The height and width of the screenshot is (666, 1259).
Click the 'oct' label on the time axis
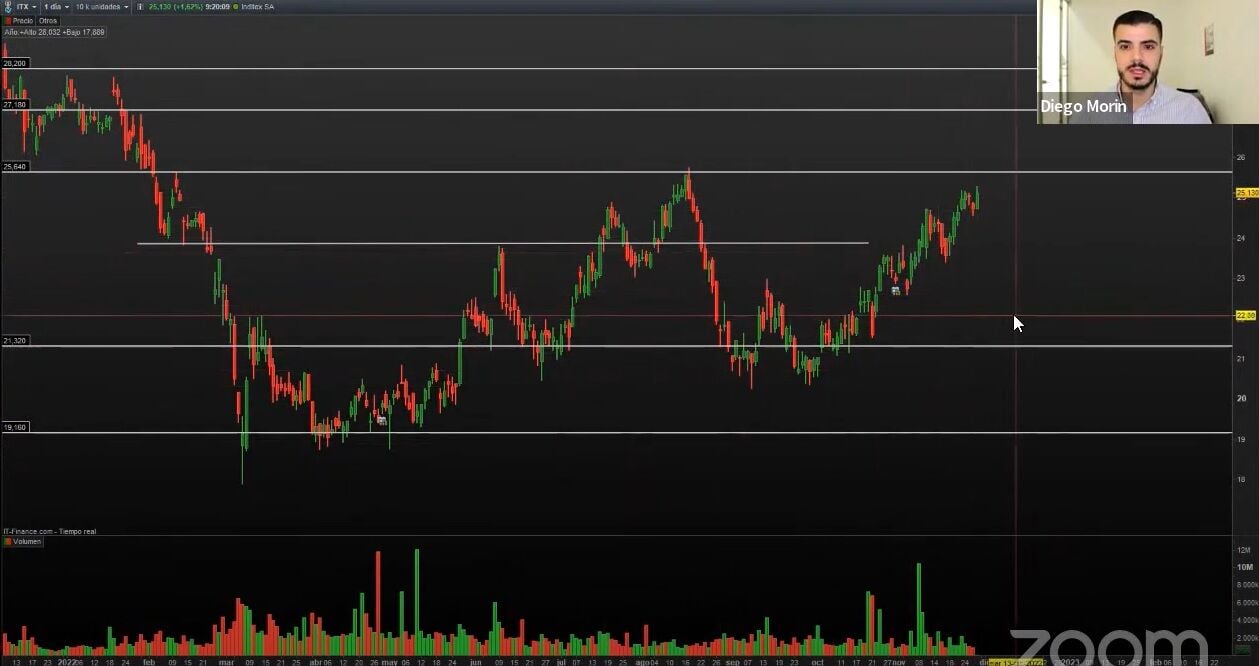coord(817,661)
